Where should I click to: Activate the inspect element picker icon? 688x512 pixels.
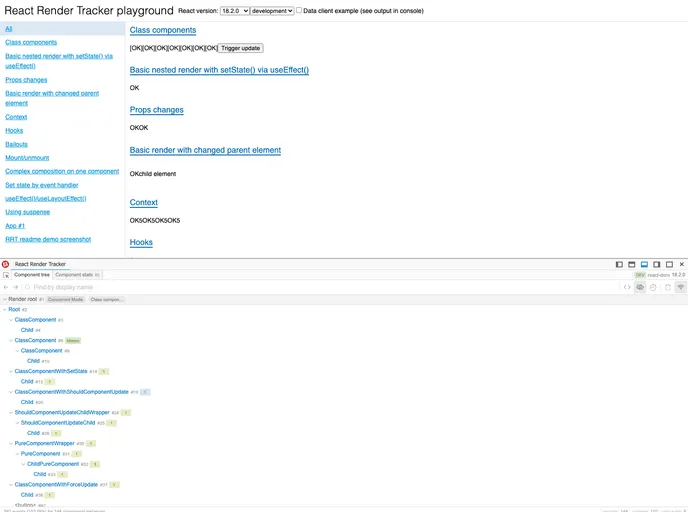[x=6, y=275]
